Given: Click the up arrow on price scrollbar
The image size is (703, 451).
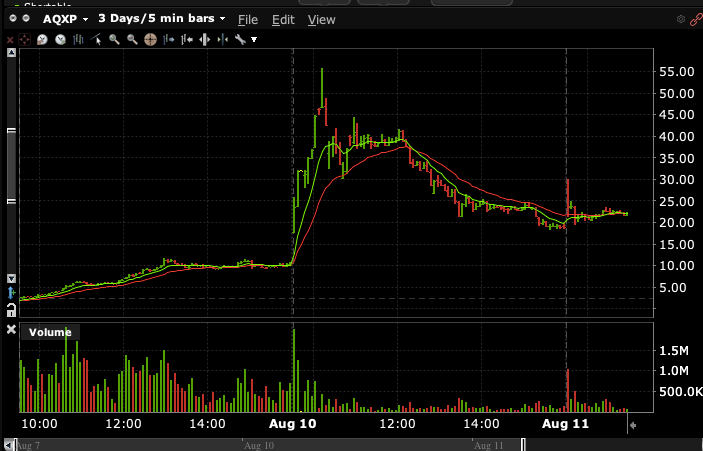Looking at the screenshot, I should [x=12, y=53].
